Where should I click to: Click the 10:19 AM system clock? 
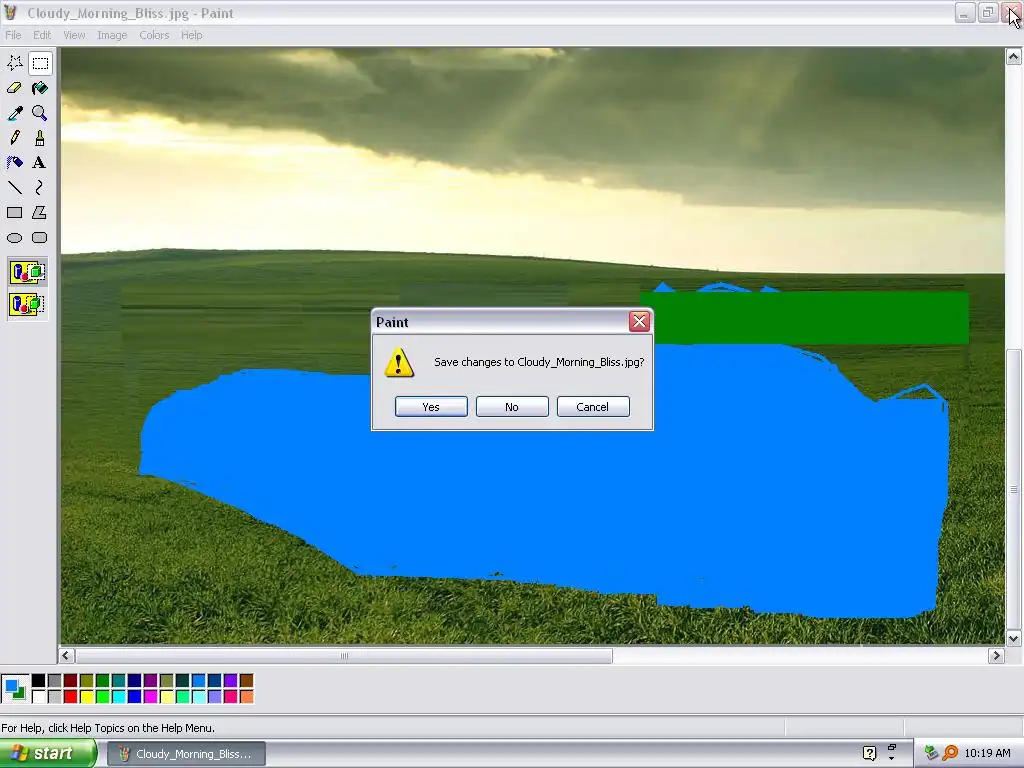987,754
